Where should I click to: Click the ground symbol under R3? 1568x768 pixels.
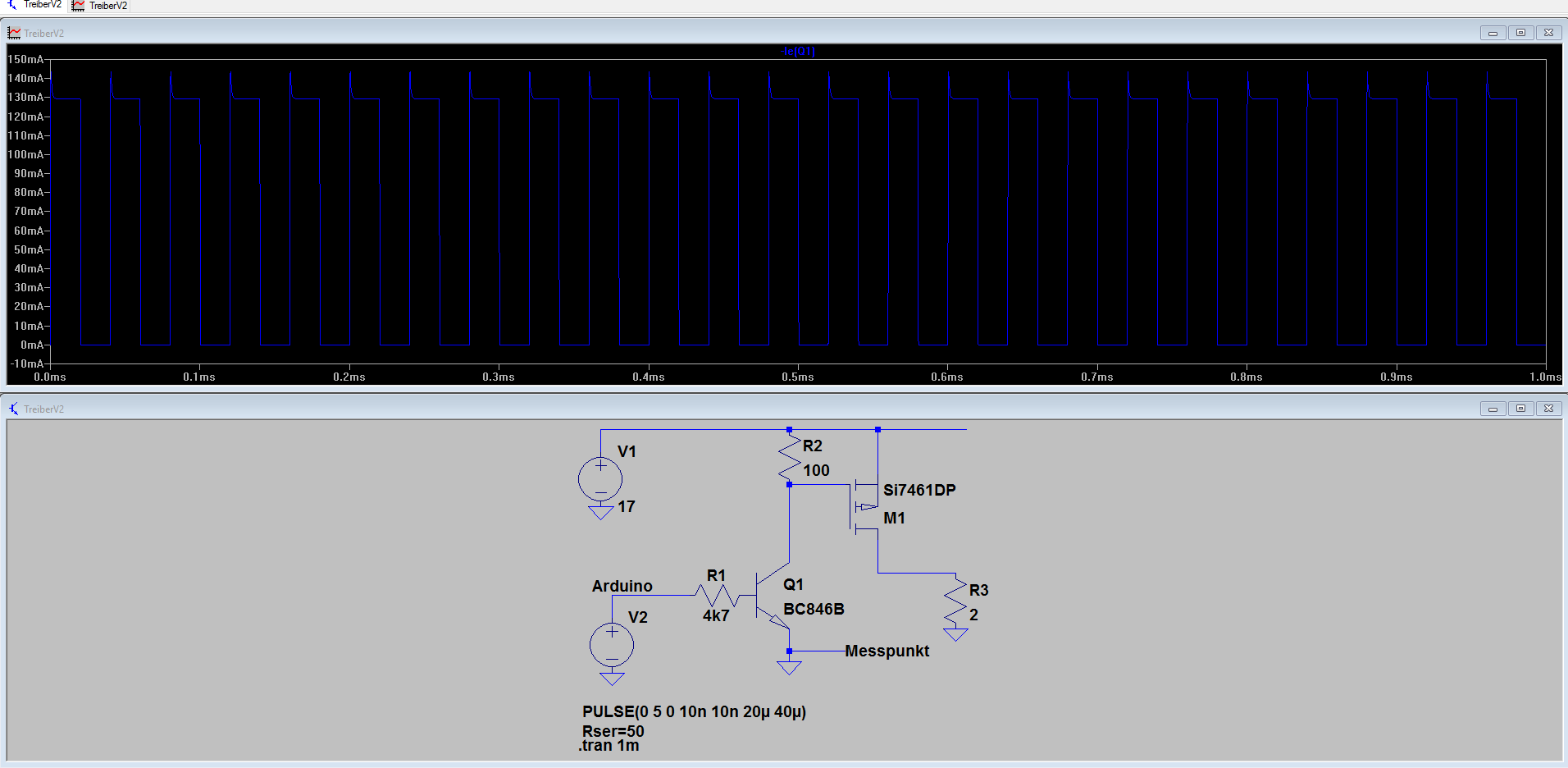click(956, 634)
